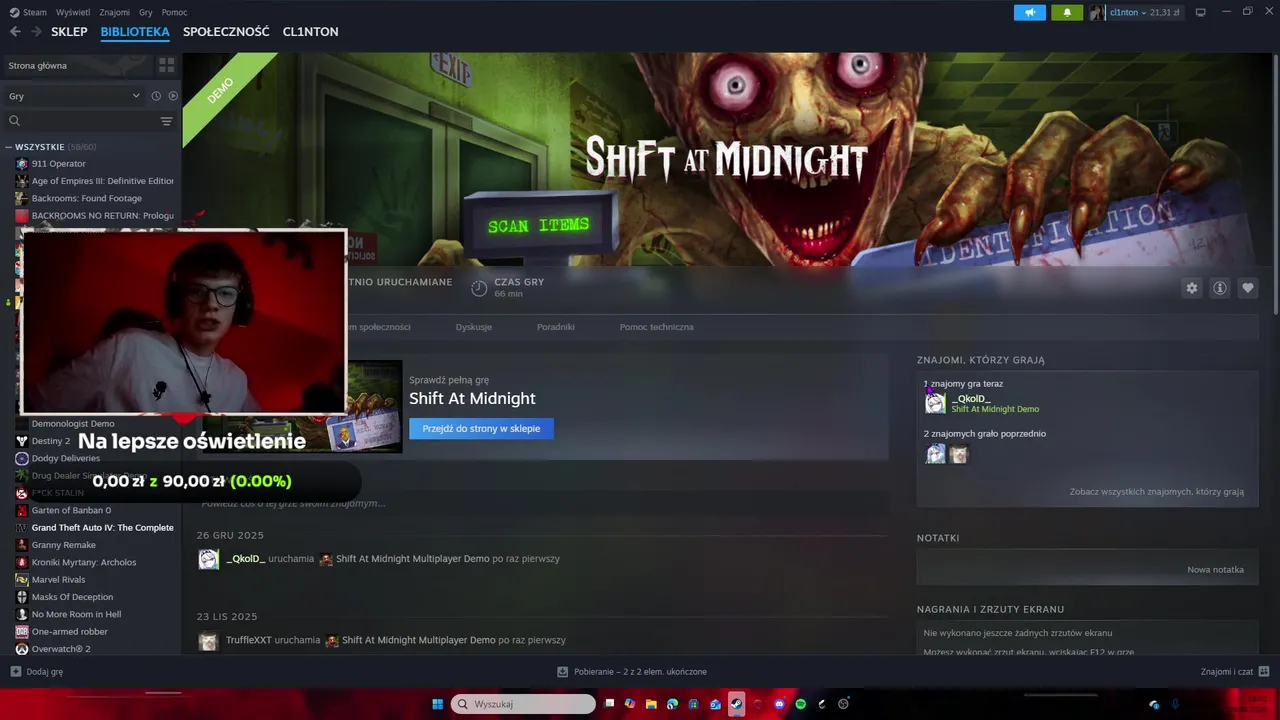Sort library by recent activity clock icon

156,96
